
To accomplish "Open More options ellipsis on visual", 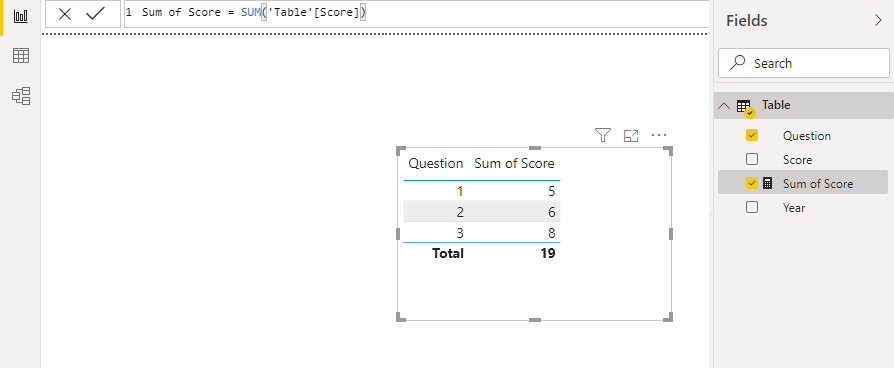I will click(659, 135).
